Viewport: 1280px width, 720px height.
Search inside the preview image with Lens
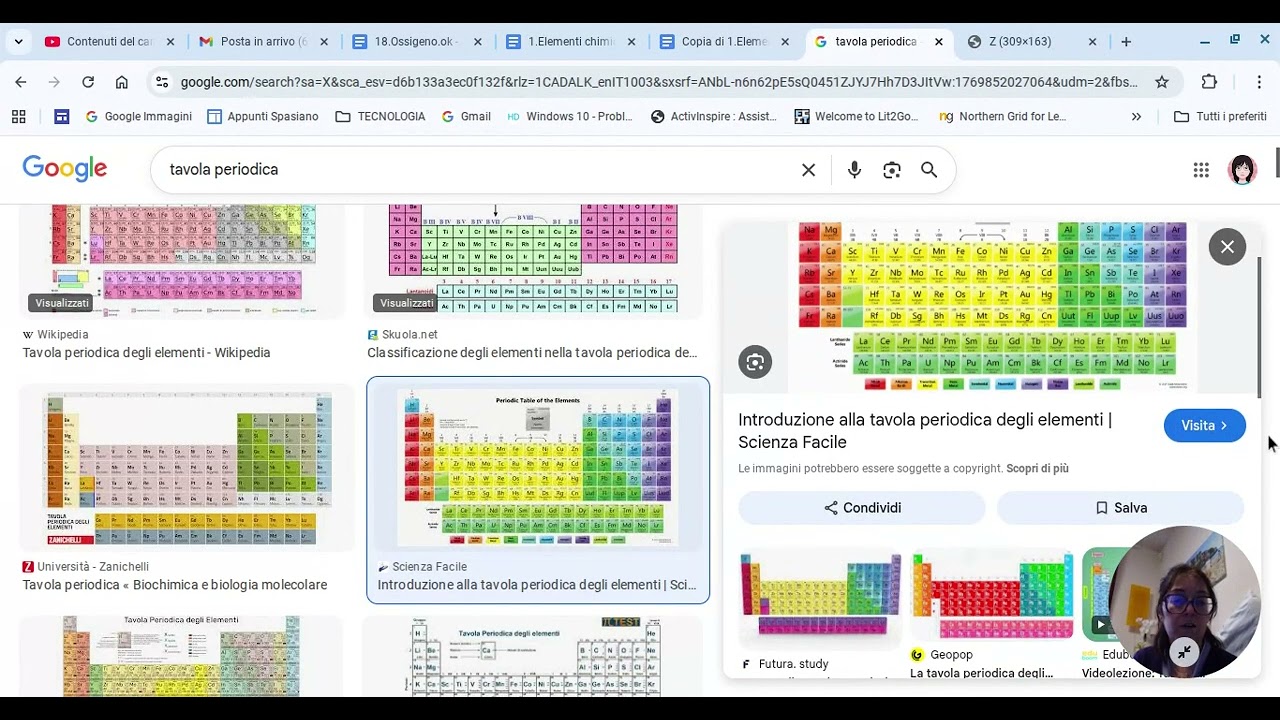(x=755, y=362)
